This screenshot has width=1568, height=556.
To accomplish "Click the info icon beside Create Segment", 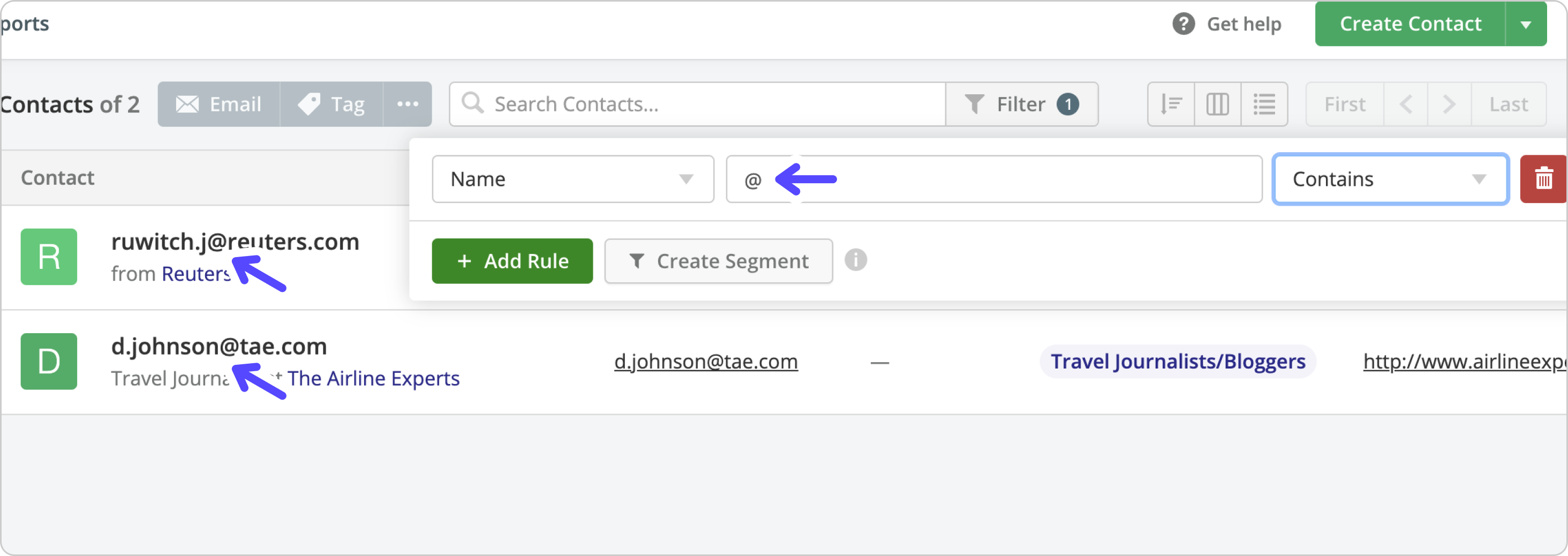I will coord(855,260).
